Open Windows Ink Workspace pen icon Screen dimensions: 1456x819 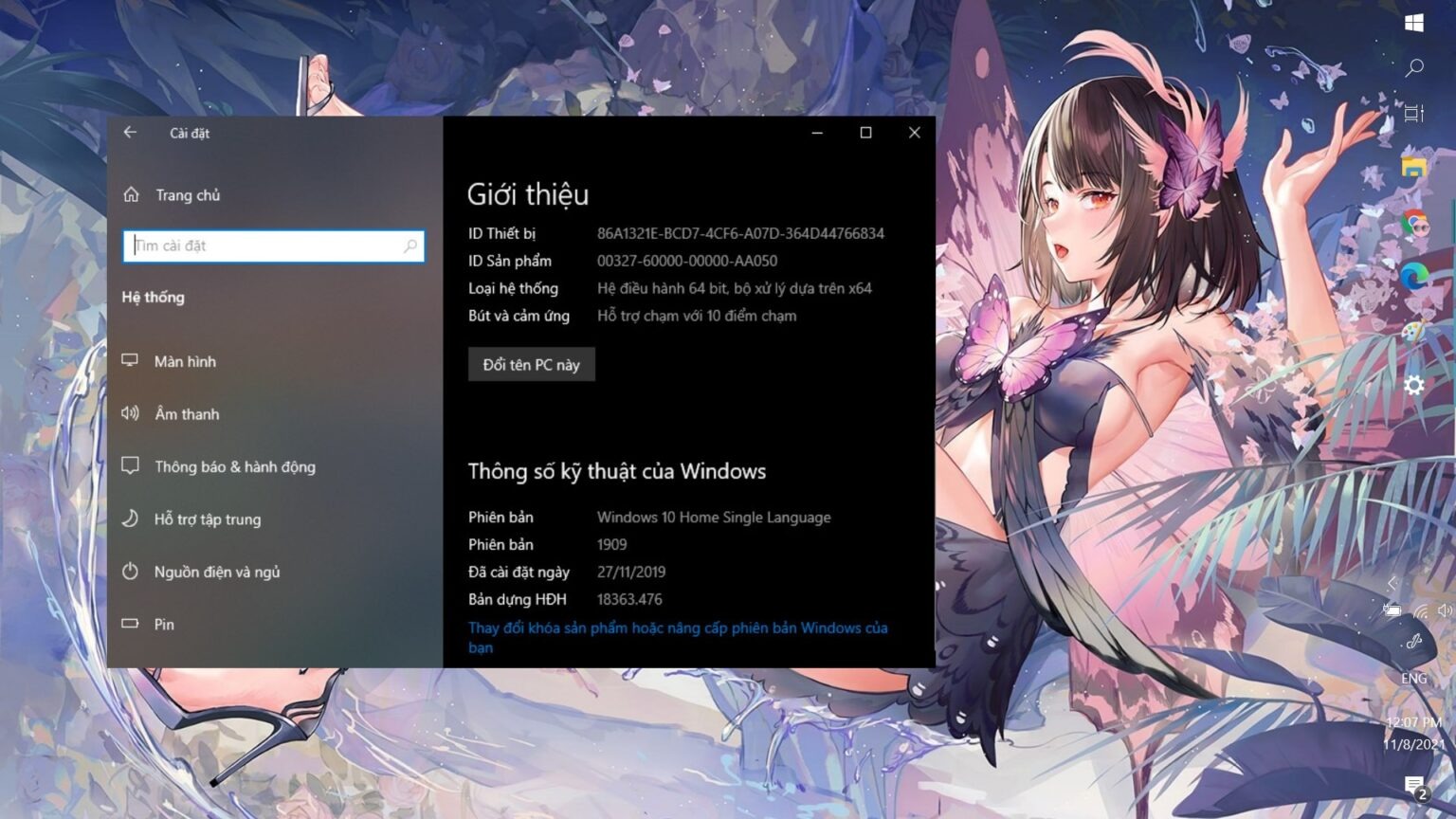tap(1414, 642)
